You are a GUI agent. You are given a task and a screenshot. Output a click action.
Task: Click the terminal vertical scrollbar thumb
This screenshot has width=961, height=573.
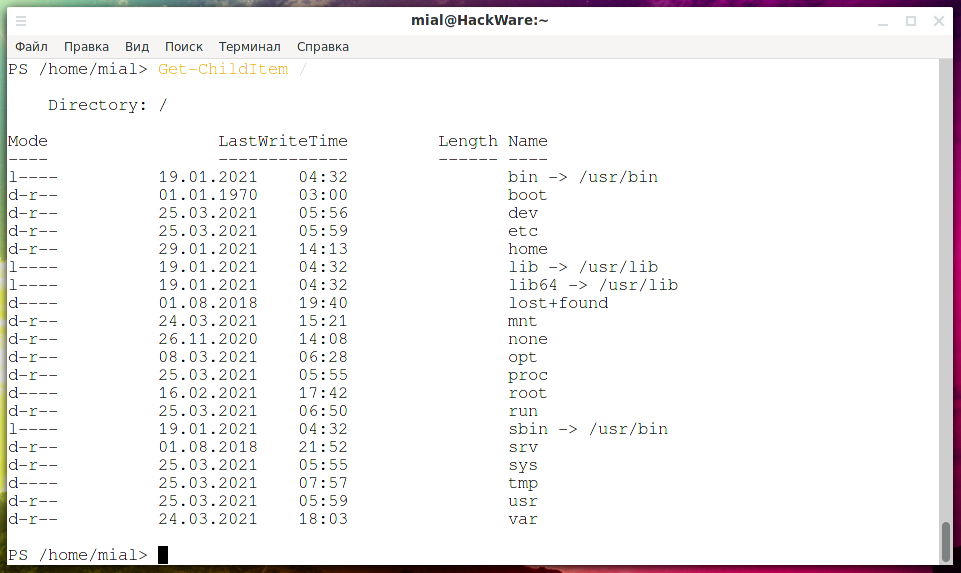(946, 541)
